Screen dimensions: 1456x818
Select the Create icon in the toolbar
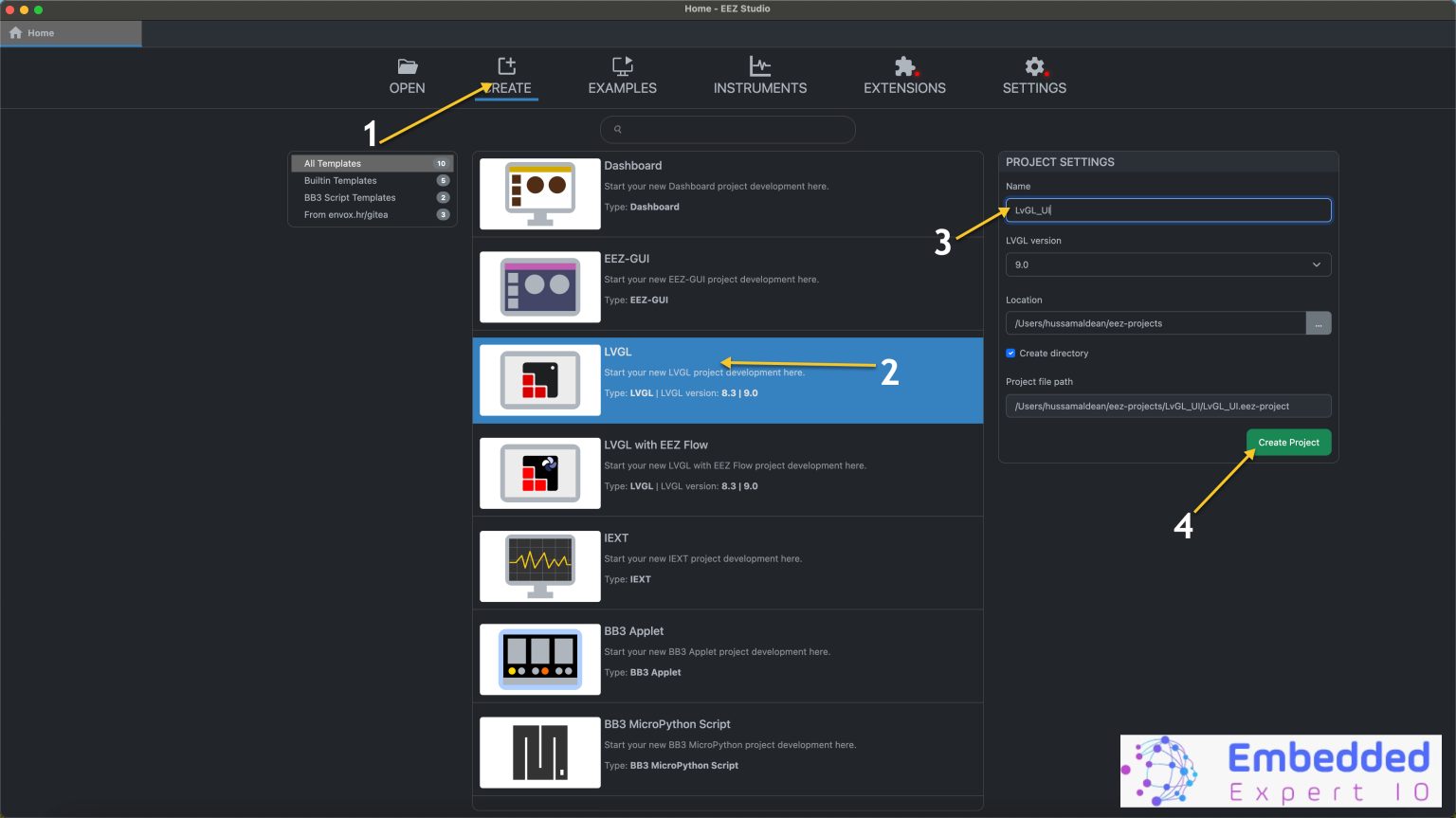pos(505,66)
